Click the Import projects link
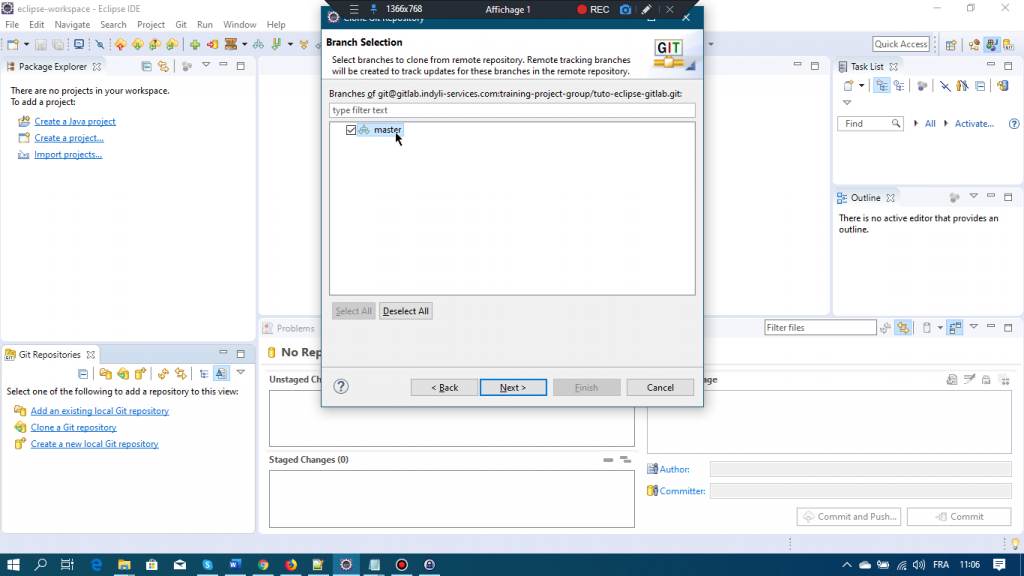This screenshot has width=1024, height=576. pos(68,155)
